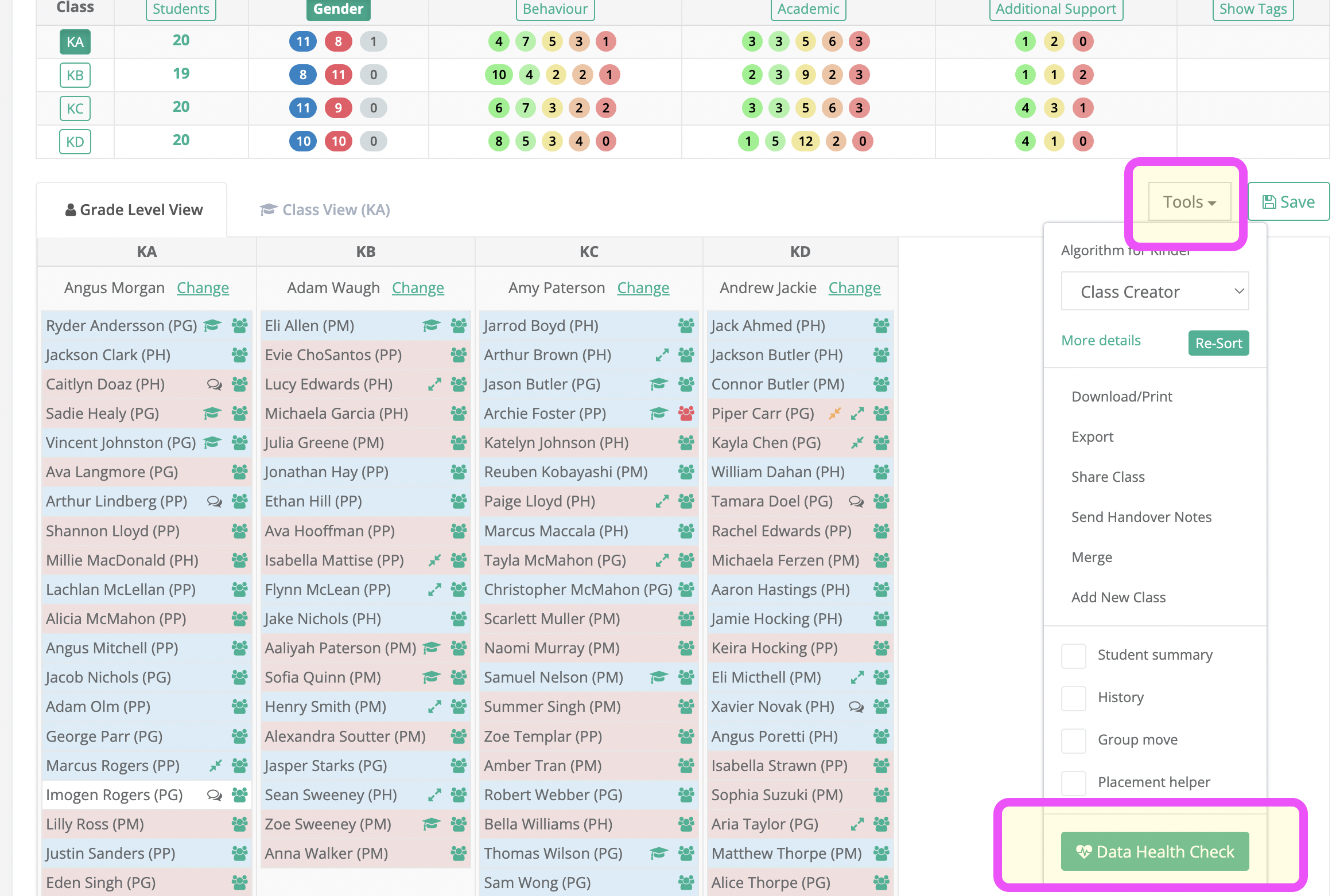1336x896 pixels.
Task: Switch to the Class View (KA) tab
Action: tap(325, 210)
